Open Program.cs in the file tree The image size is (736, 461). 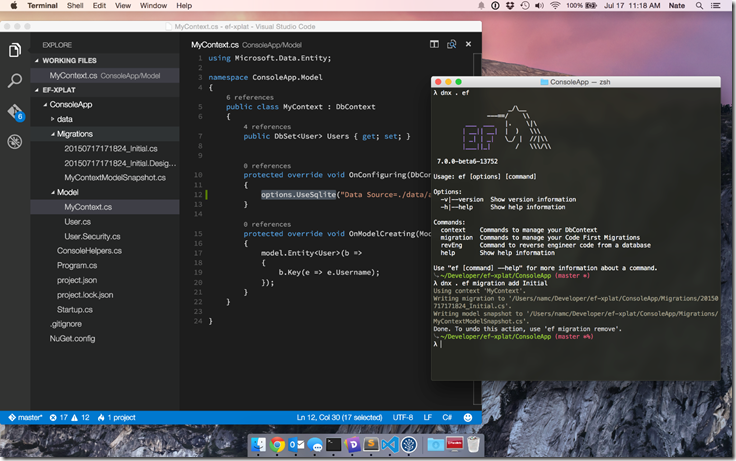click(x=77, y=266)
